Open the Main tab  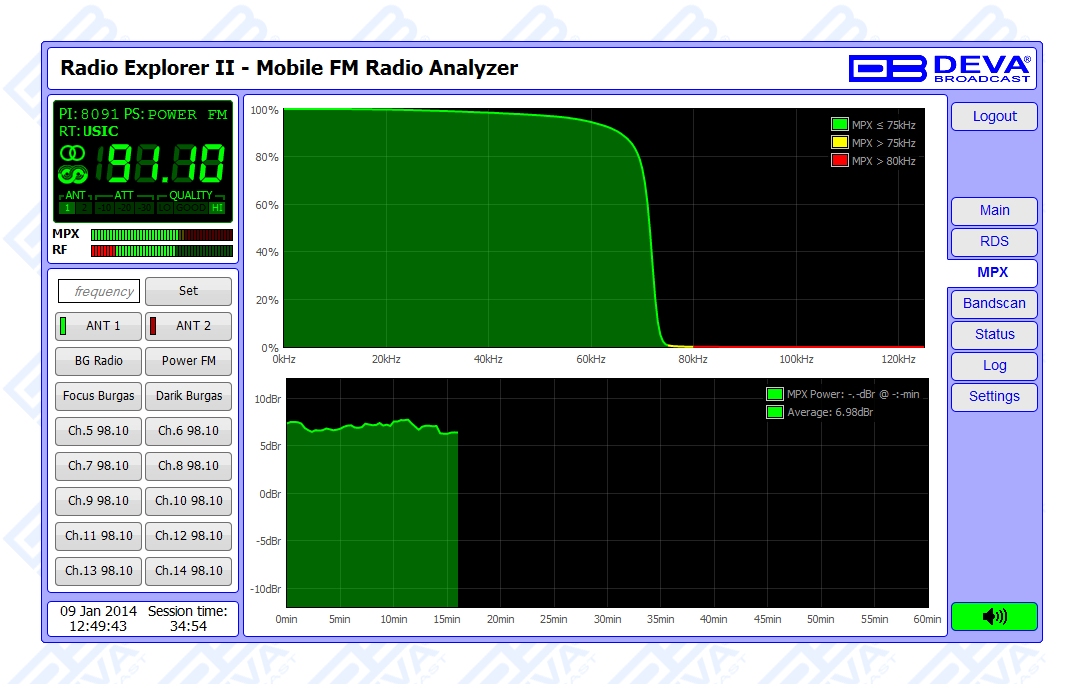[993, 211]
